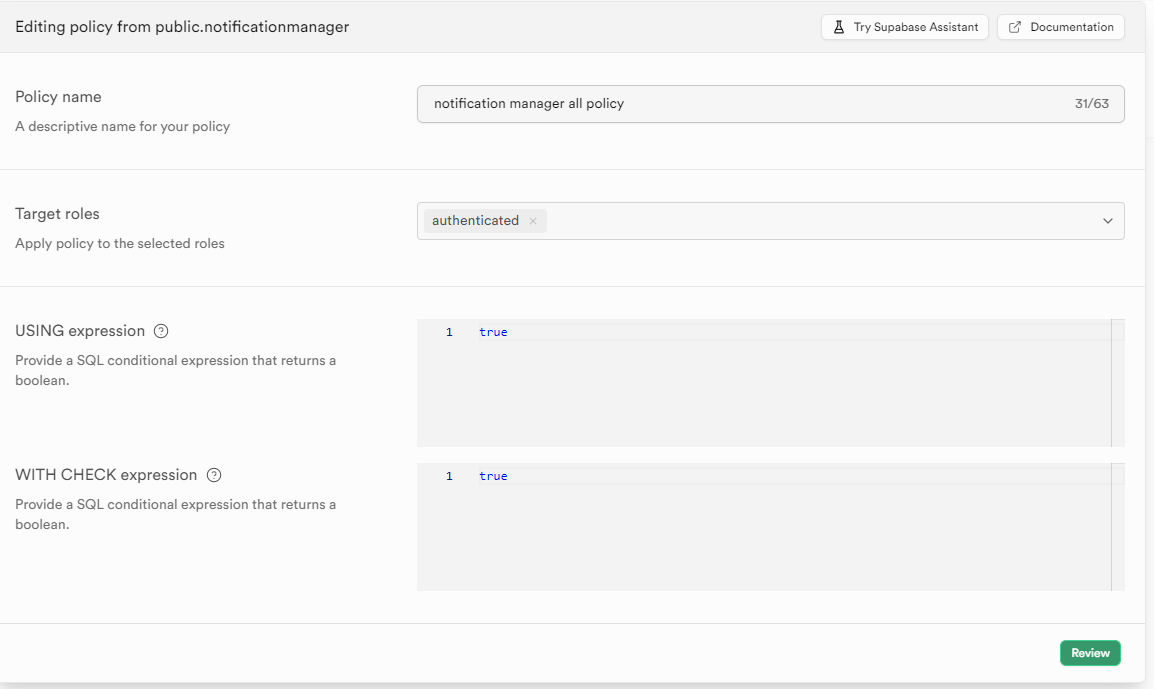1154x689 pixels.
Task: Place cursor on 'true' in WITH CHECK expression
Action: pos(493,476)
